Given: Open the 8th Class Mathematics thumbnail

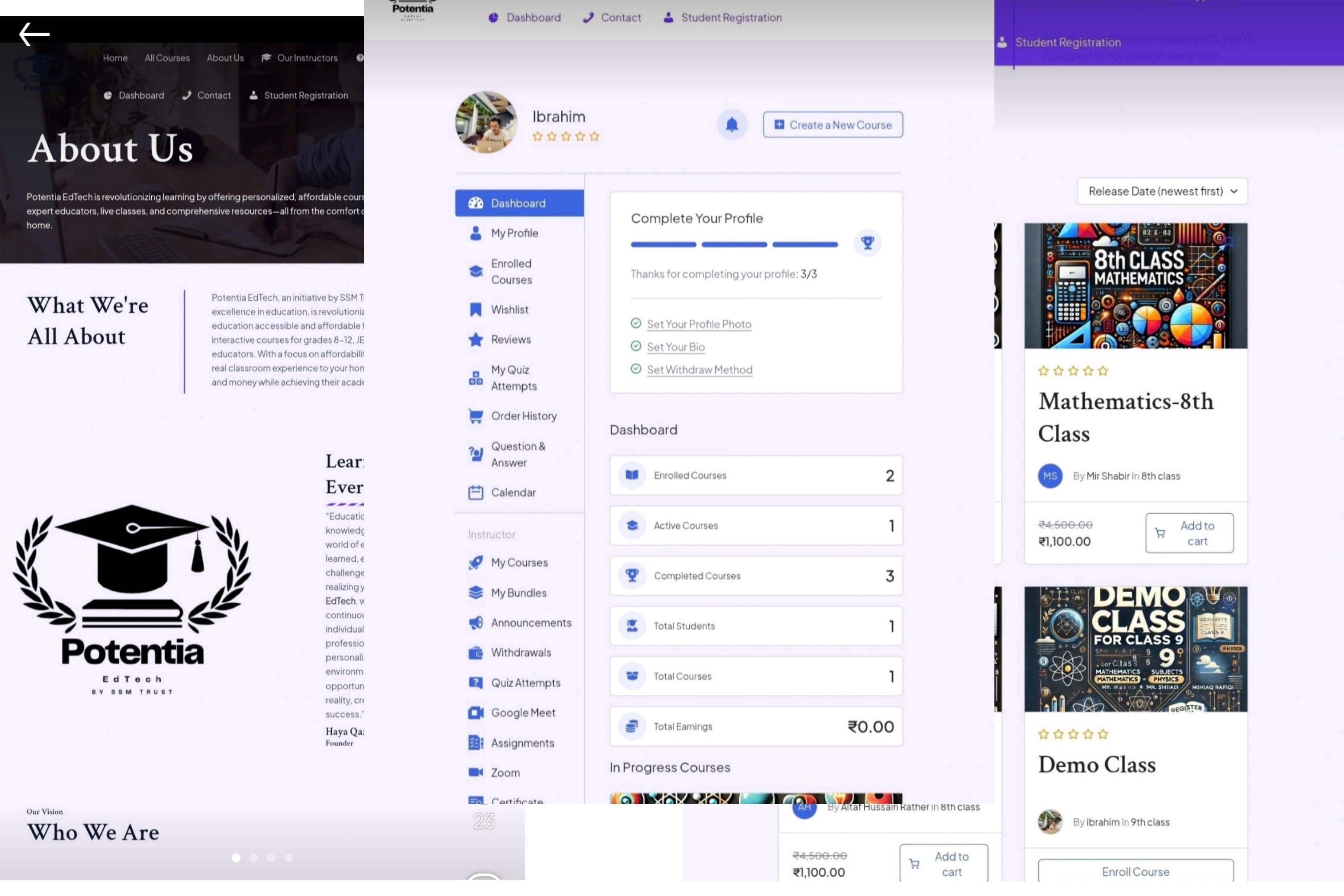Looking at the screenshot, I should point(1135,286).
